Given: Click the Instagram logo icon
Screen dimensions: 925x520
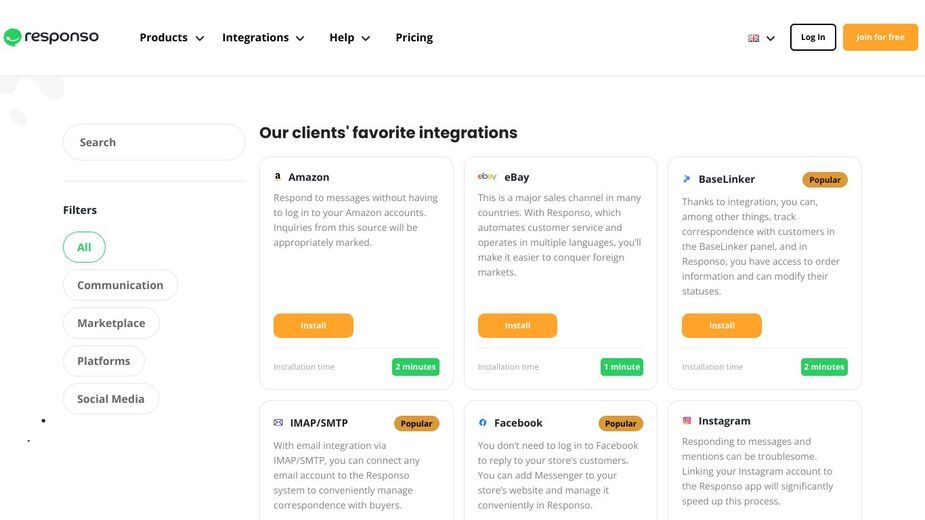Looking at the screenshot, I should (x=687, y=421).
